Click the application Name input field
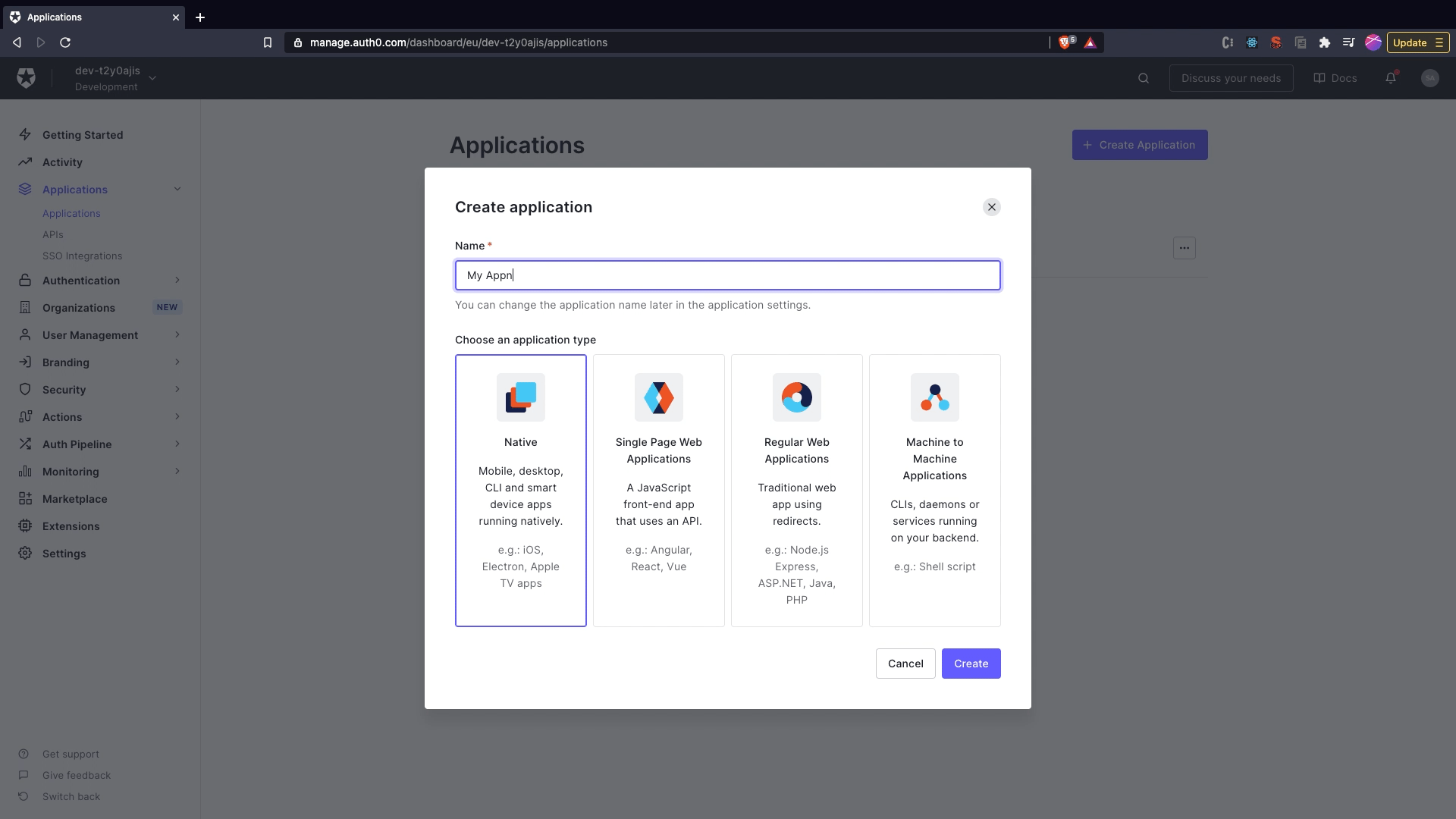The height and width of the screenshot is (819, 1456). [x=727, y=275]
